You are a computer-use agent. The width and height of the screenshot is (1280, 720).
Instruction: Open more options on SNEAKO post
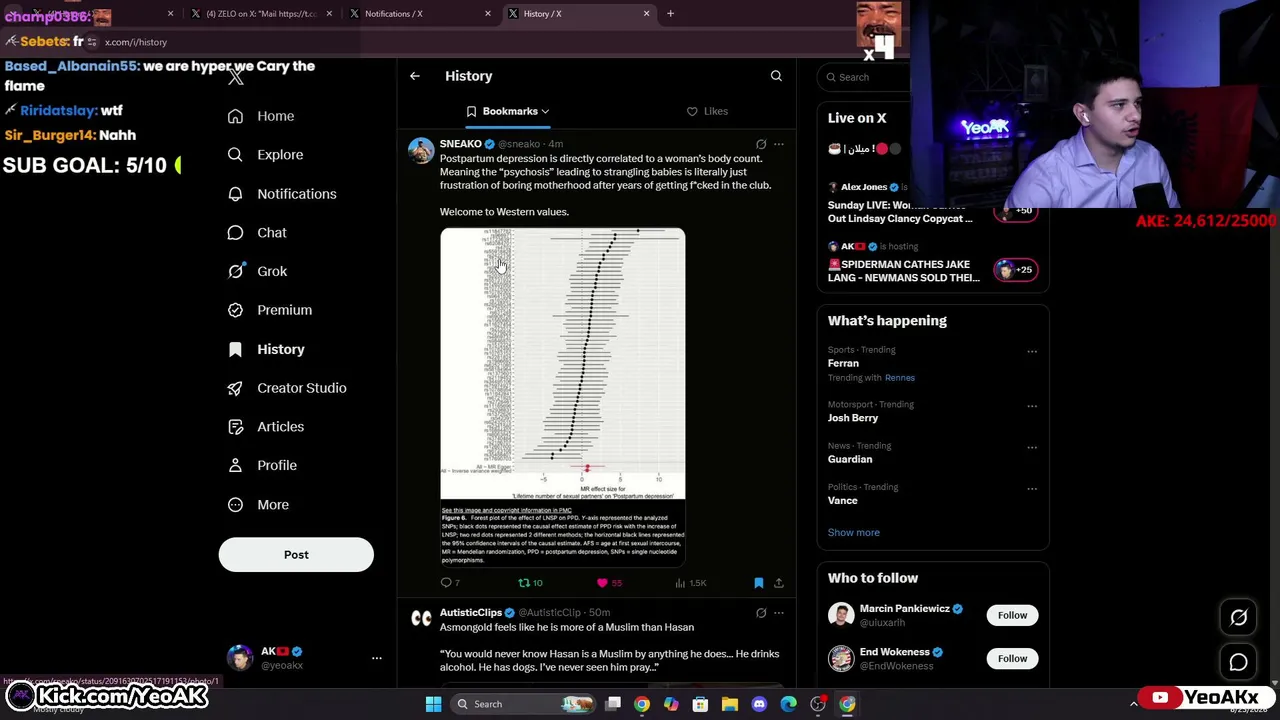(x=779, y=144)
